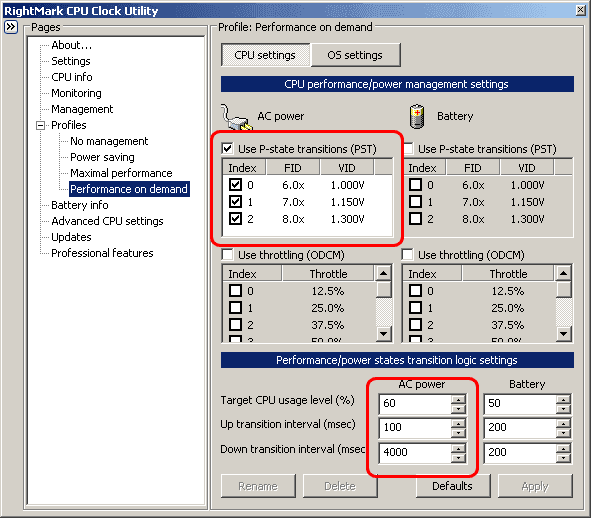Click the Battery icon
Screen dimensions: 591x518
pyautogui.click(x=417, y=116)
